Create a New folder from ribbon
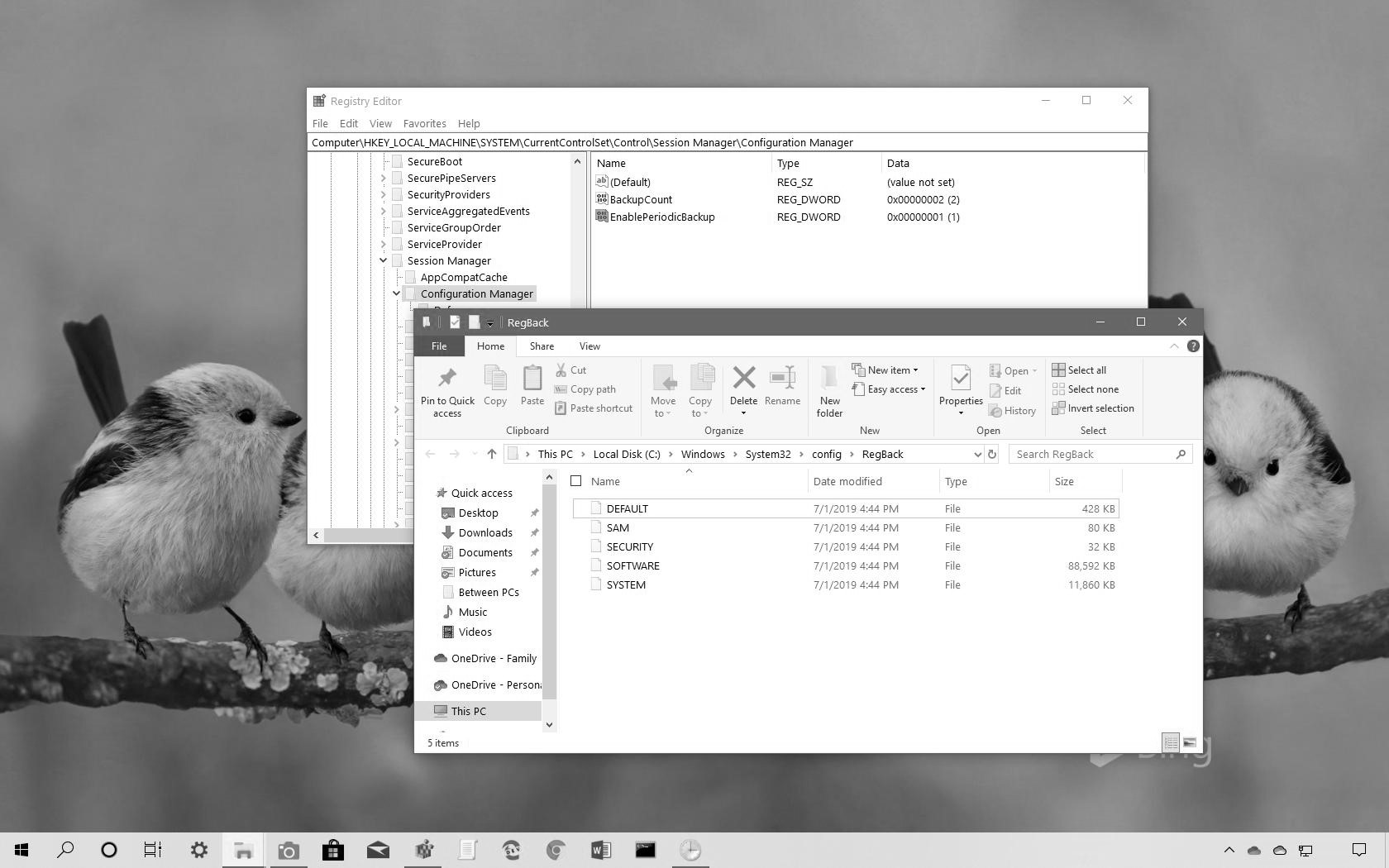Screen dimensions: 1389x868 click(829, 391)
